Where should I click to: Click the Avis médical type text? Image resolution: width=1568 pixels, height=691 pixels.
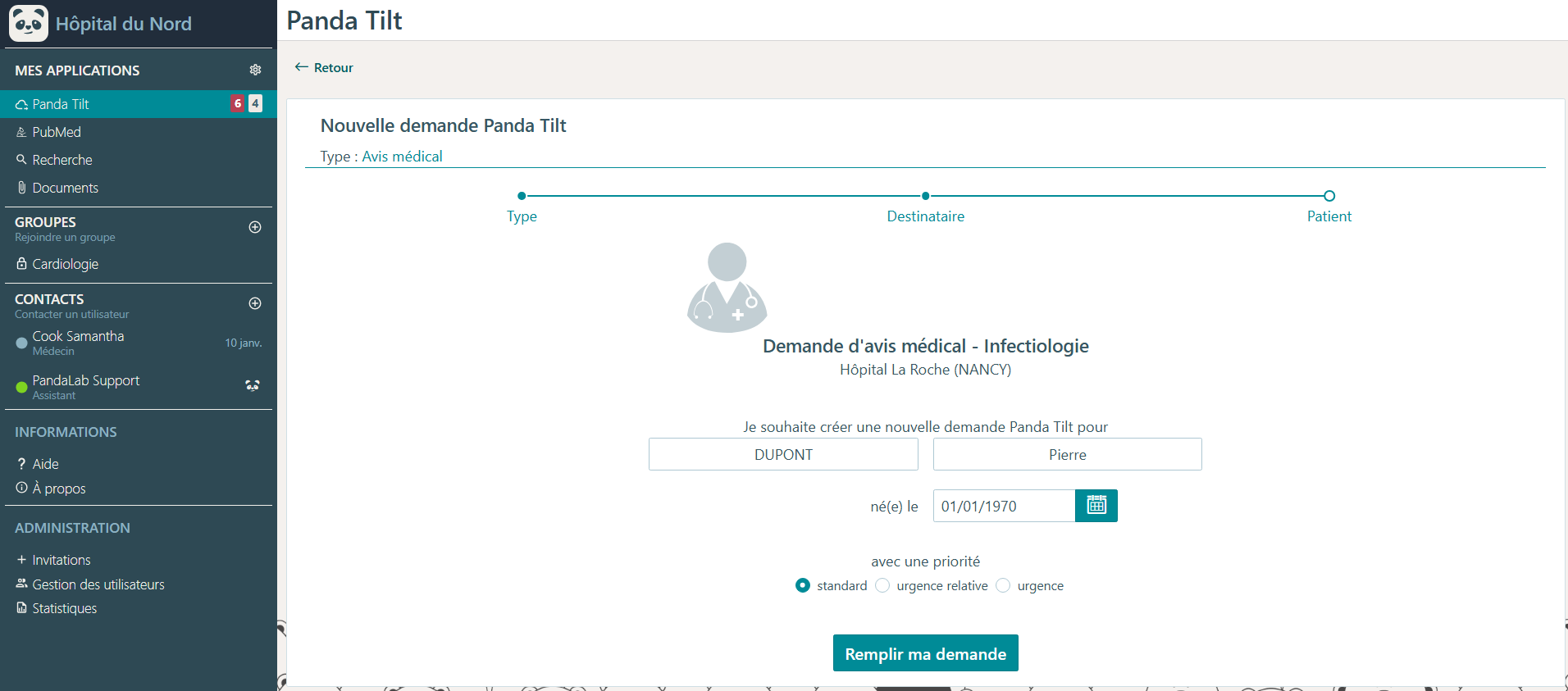point(402,157)
